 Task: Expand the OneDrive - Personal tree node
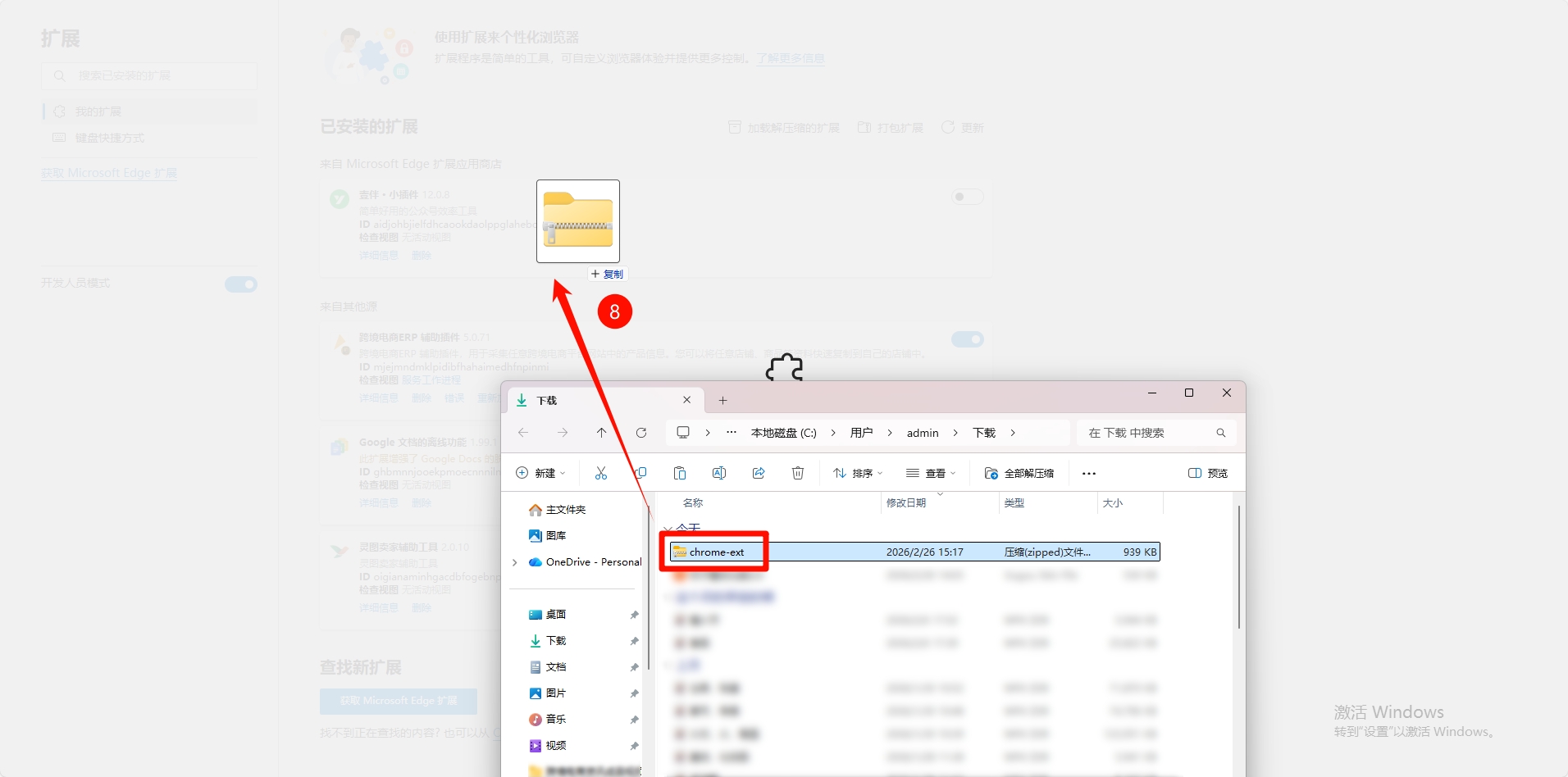515,562
